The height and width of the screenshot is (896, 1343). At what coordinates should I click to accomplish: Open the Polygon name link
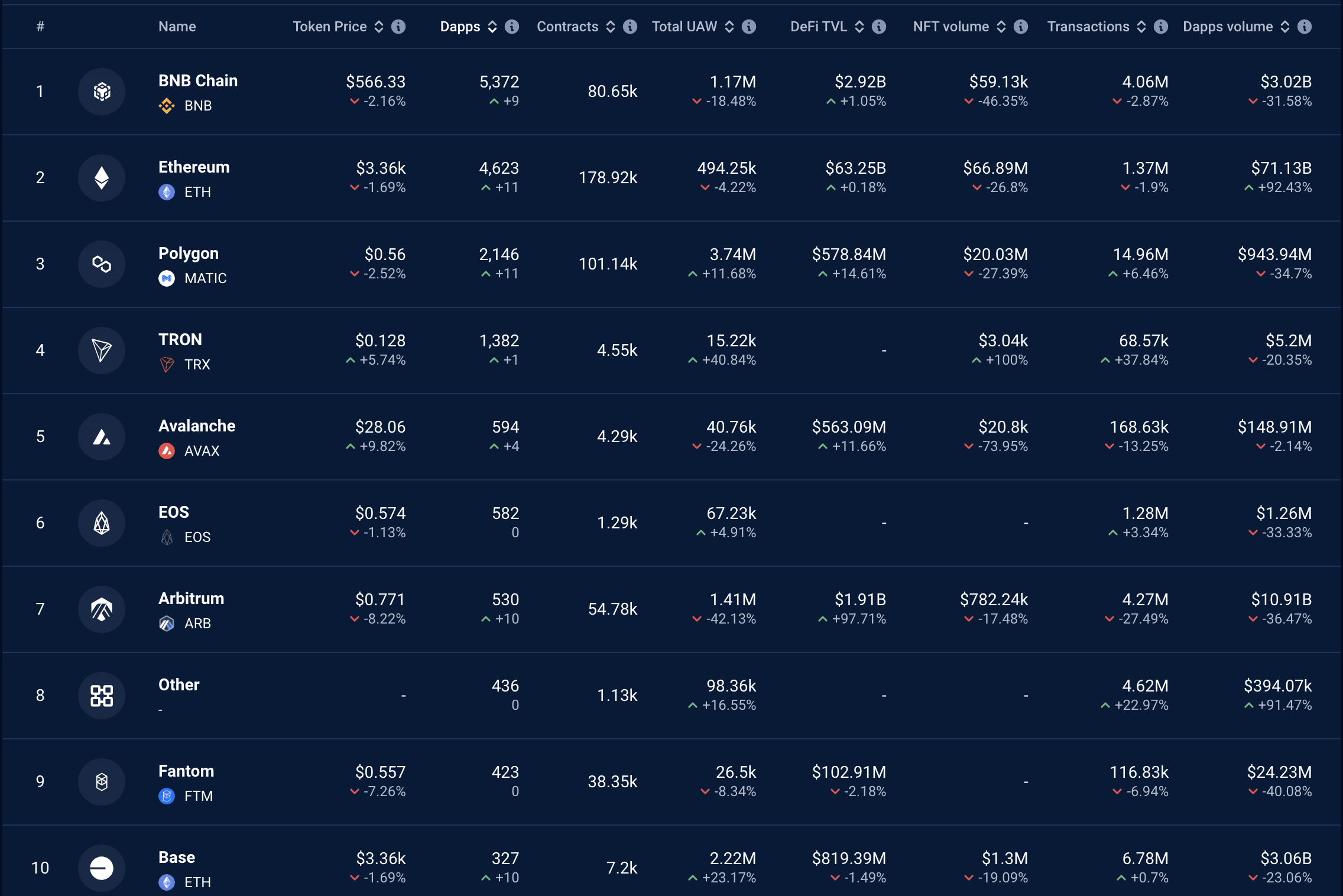tap(189, 254)
